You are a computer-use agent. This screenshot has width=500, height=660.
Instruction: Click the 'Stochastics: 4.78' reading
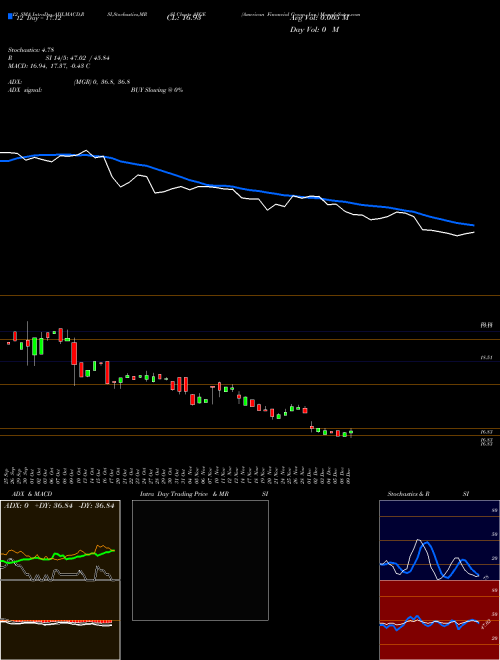31,50
